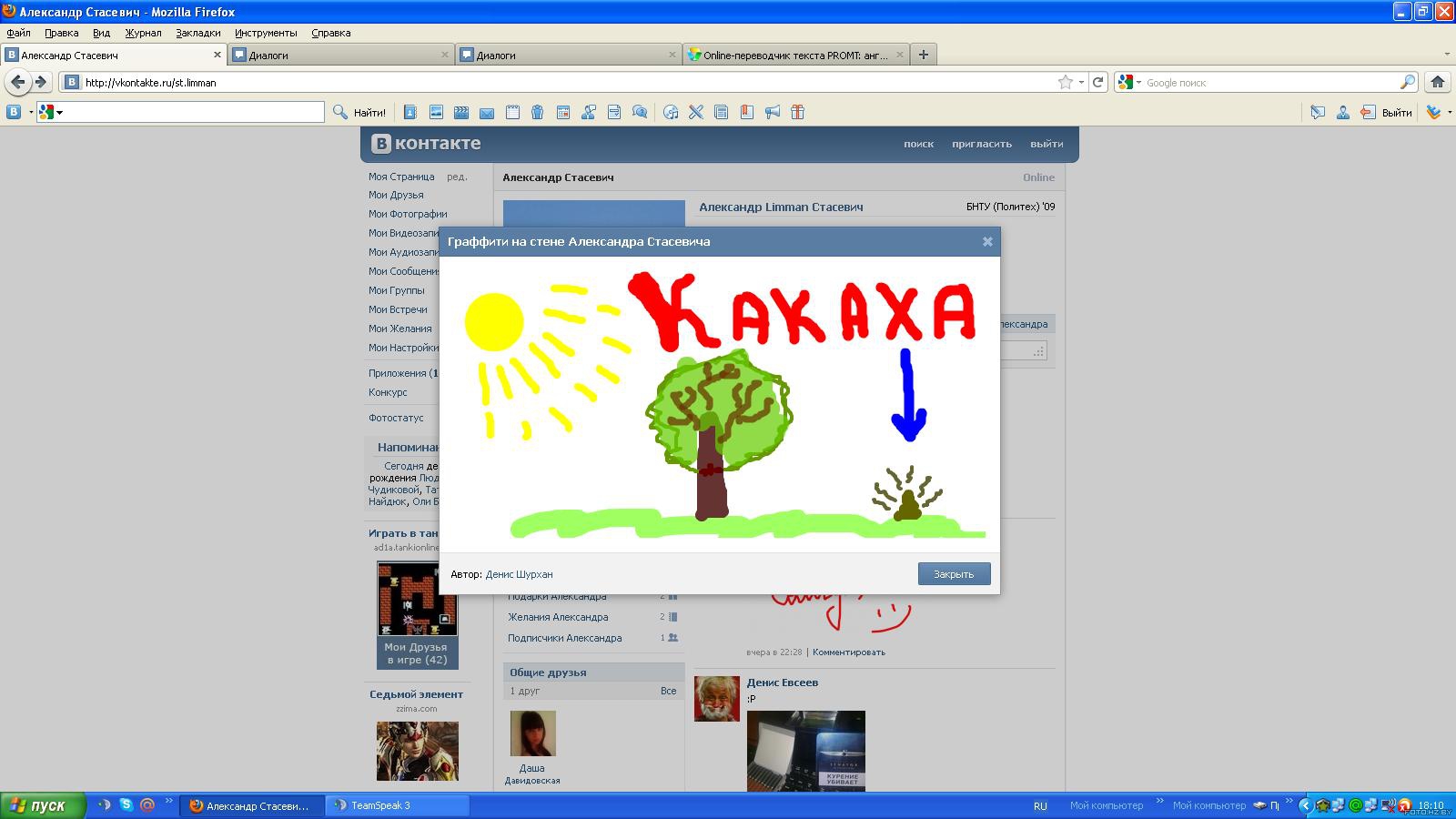
Task: Open the Закладки menu
Action: pyautogui.click(x=198, y=33)
